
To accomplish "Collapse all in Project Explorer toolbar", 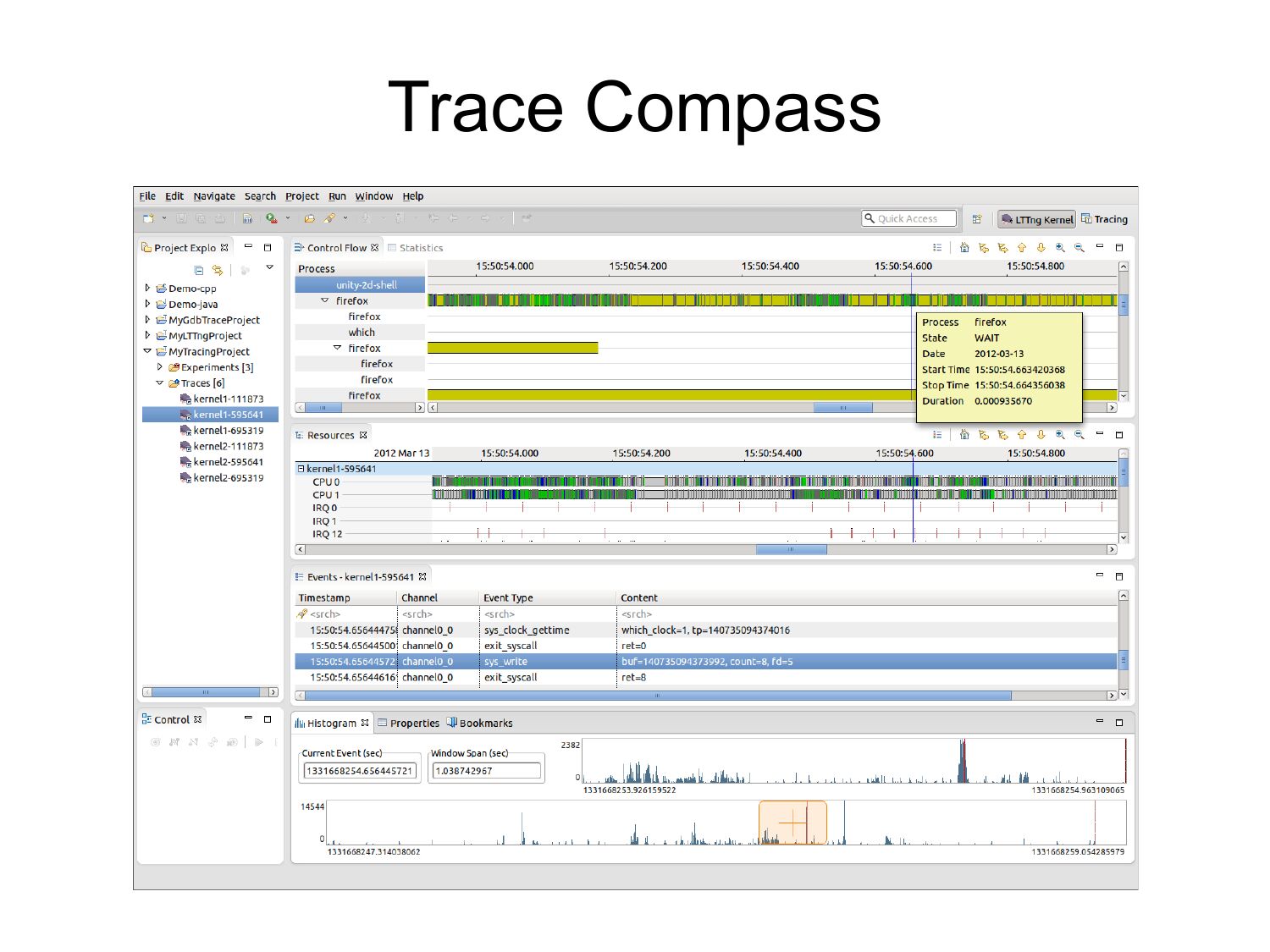I will pos(199,271).
